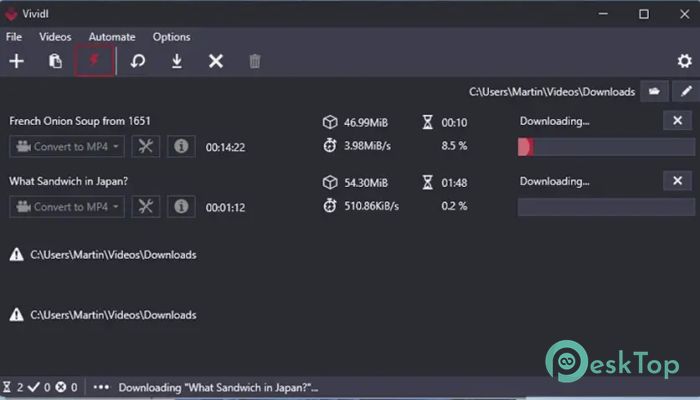The height and width of the screenshot is (400, 700).
Task: Click the hourglass icon beside 01:48
Action: 428,182
